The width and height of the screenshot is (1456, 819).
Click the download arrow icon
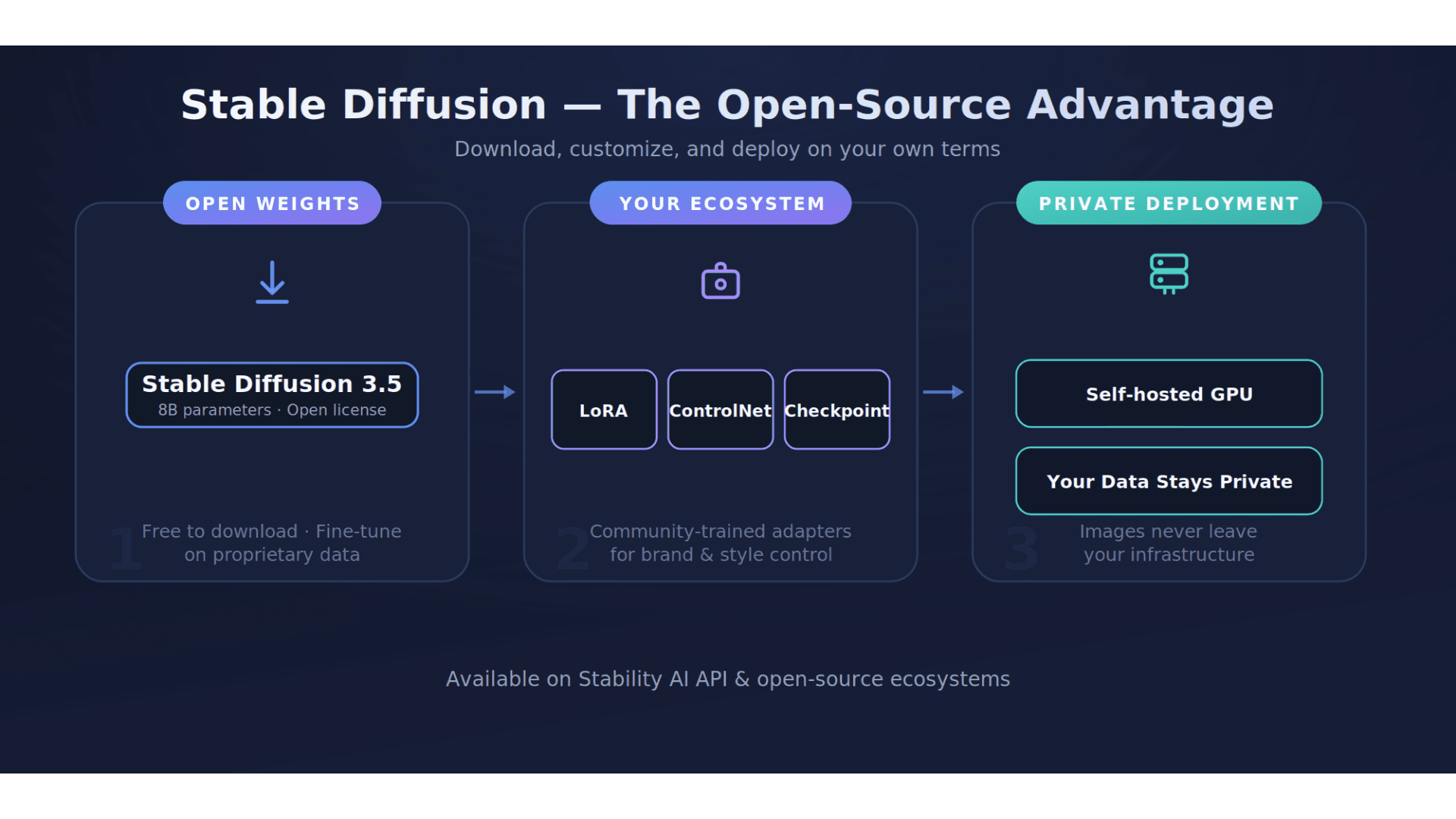click(272, 282)
